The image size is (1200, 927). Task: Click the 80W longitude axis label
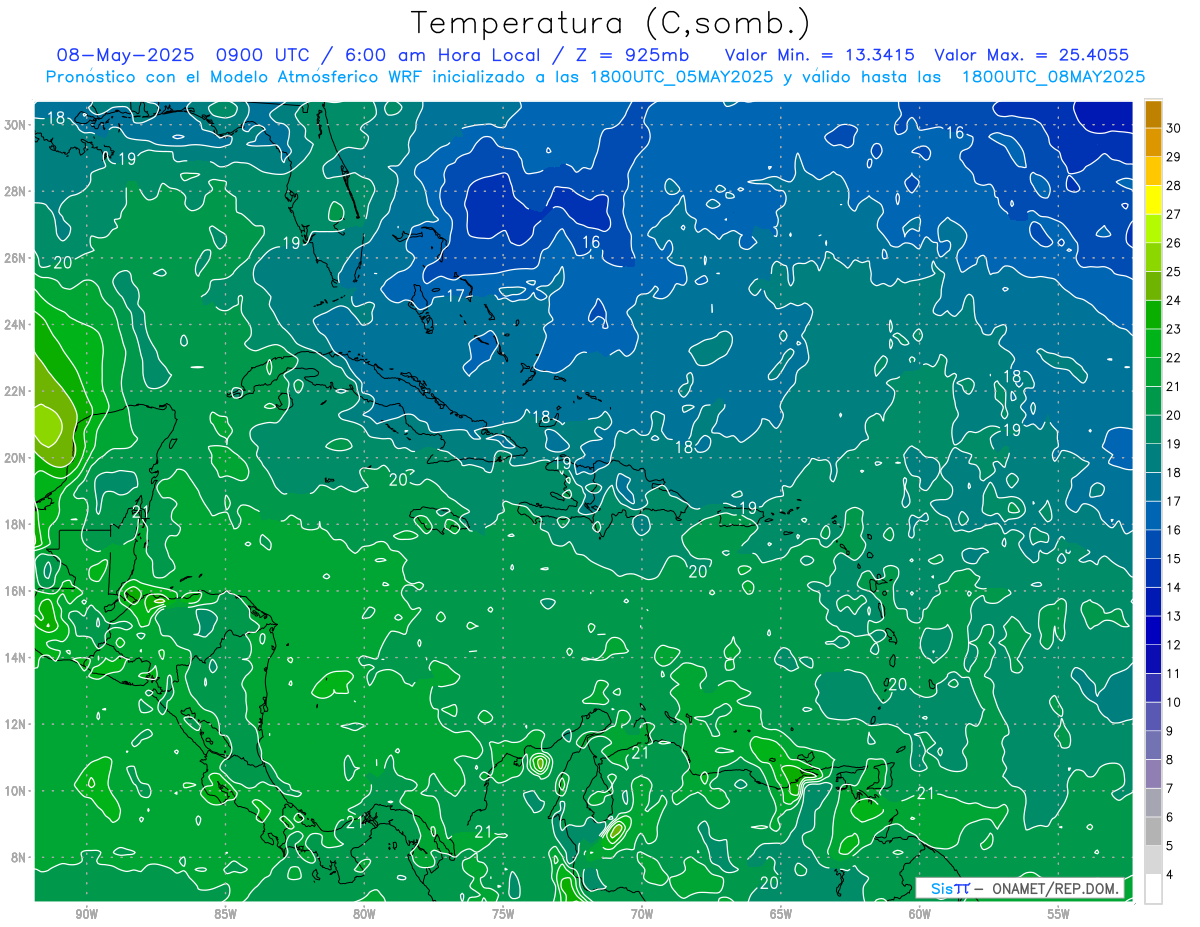(x=364, y=914)
